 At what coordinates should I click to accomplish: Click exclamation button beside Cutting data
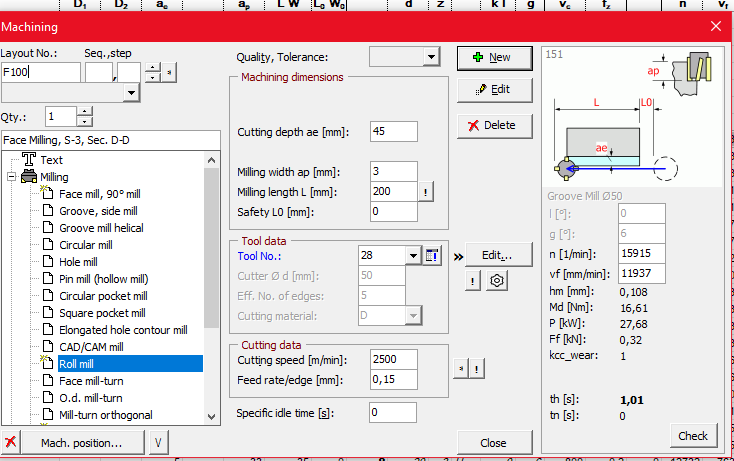coord(477,369)
